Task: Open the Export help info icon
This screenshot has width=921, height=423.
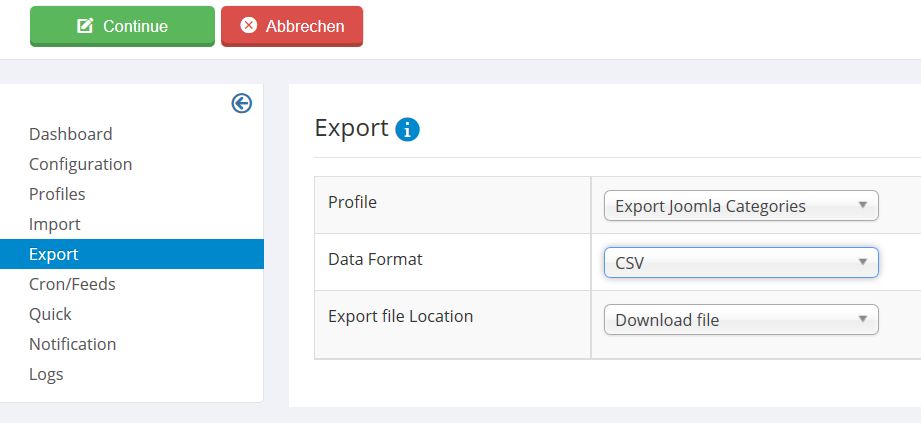Action: tap(407, 129)
